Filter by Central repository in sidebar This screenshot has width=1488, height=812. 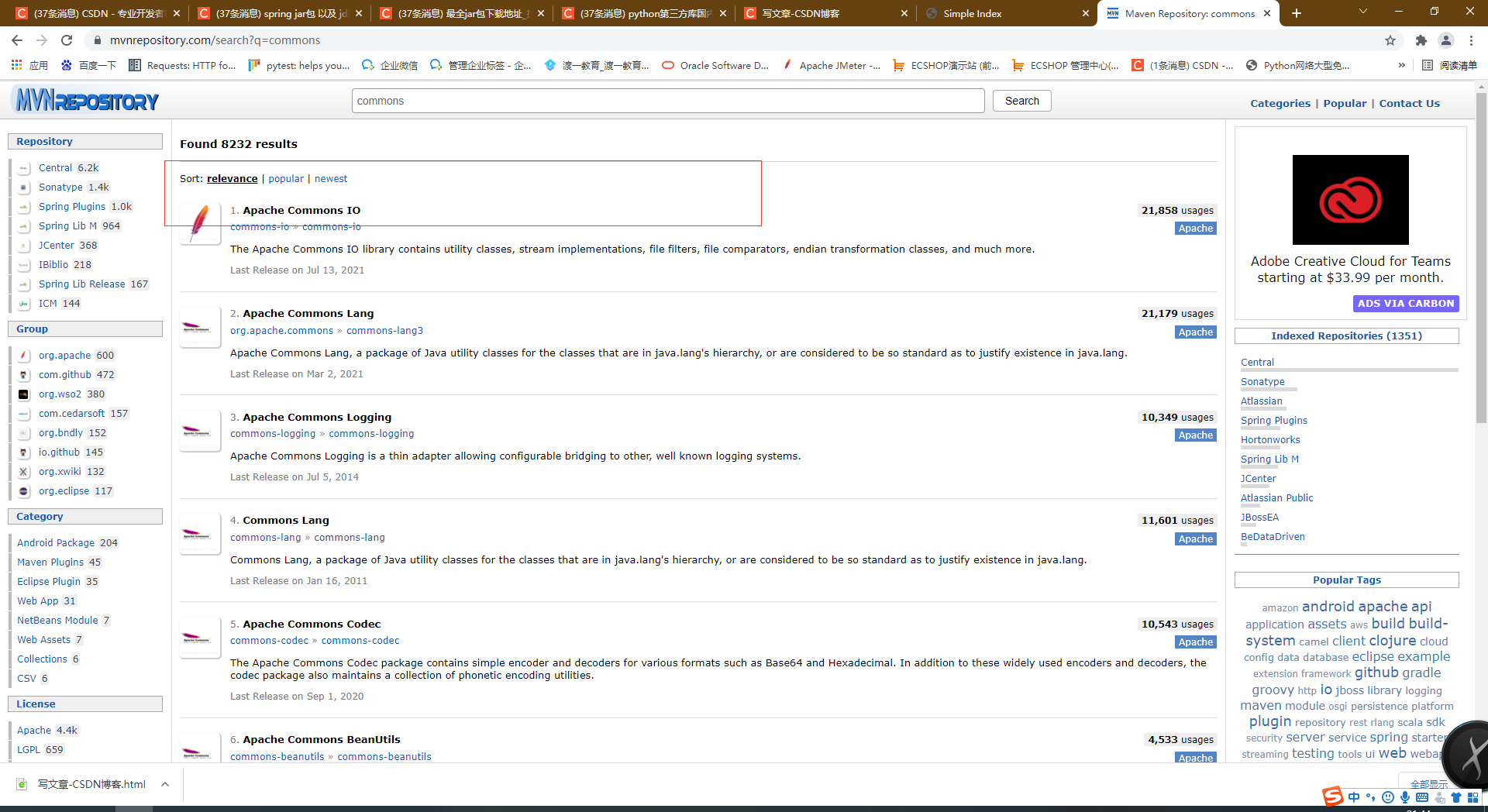tap(55, 168)
